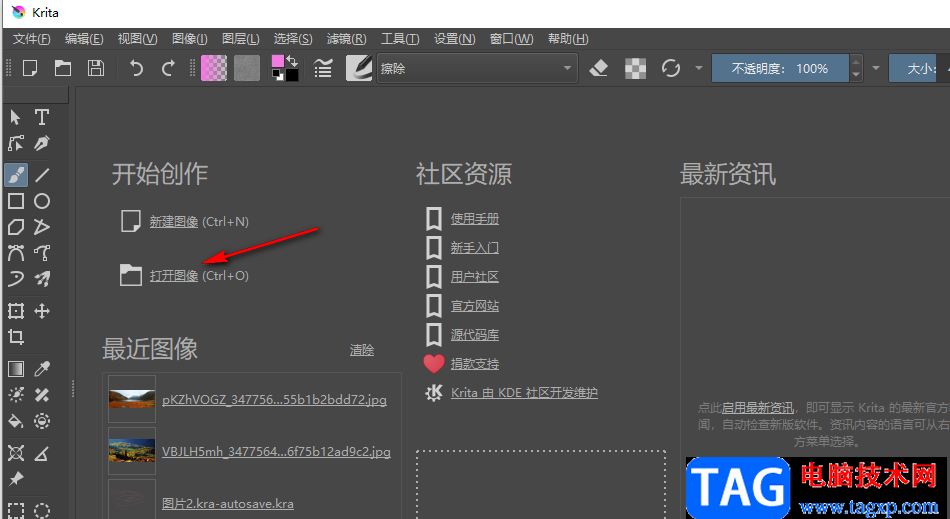Image resolution: width=950 pixels, height=519 pixels.
Task: Open the 新手入门 link
Action: tap(475, 248)
